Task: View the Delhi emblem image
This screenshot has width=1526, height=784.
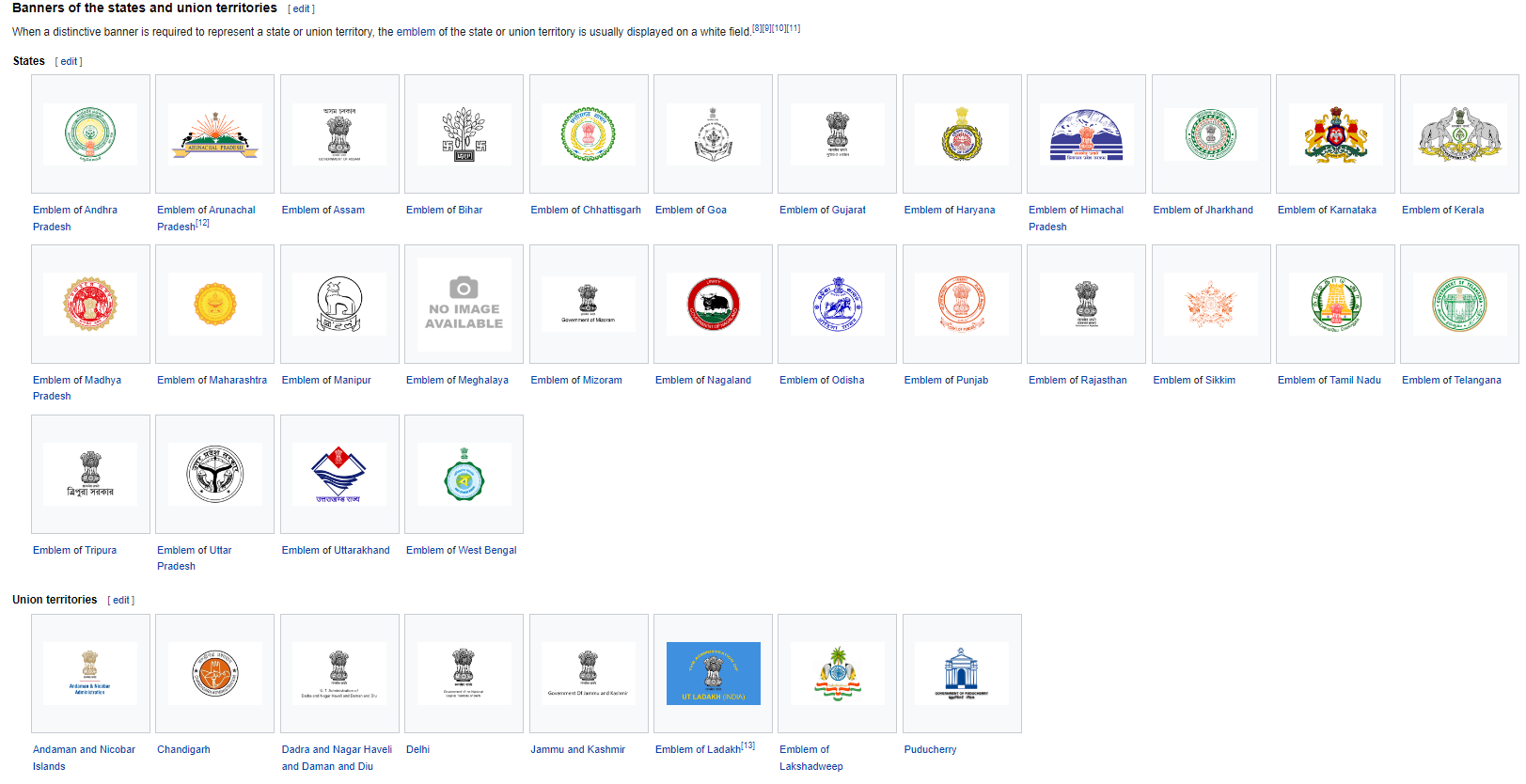Action: pos(464,674)
